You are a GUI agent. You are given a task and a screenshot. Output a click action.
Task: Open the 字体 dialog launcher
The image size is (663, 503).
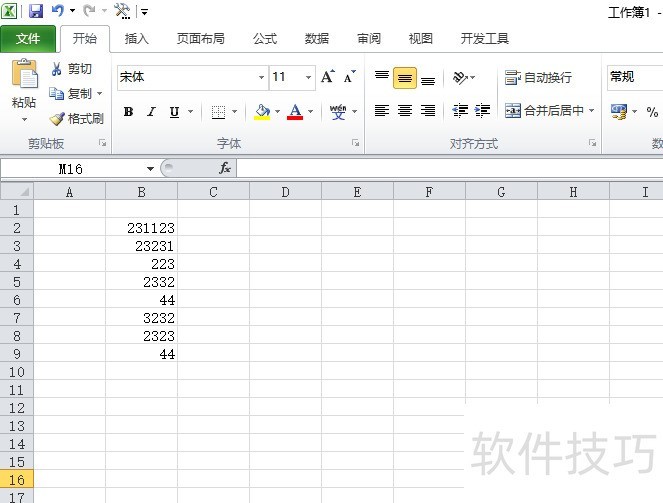[x=356, y=143]
